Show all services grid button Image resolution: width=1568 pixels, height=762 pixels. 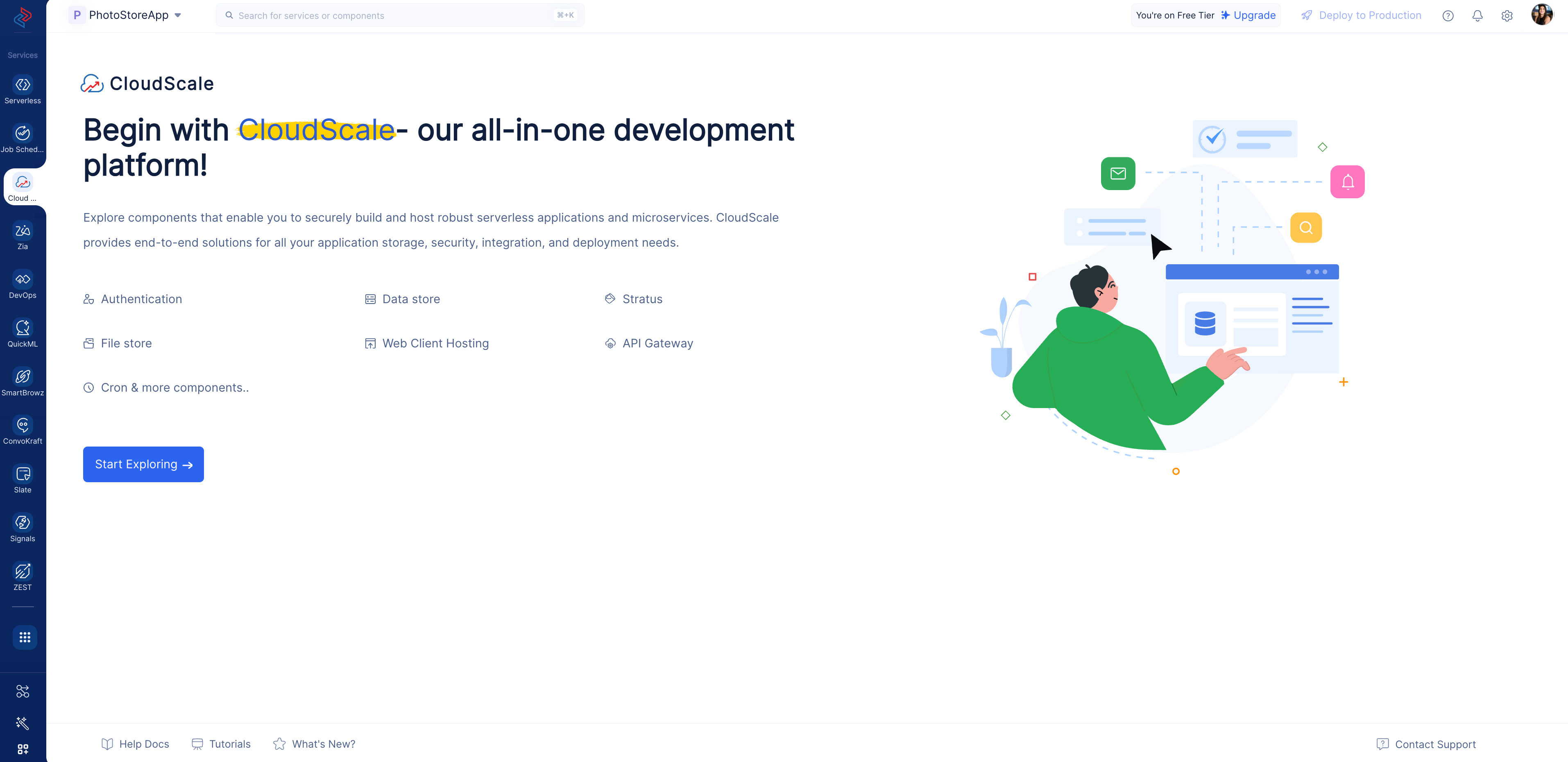[x=24, y=637]
